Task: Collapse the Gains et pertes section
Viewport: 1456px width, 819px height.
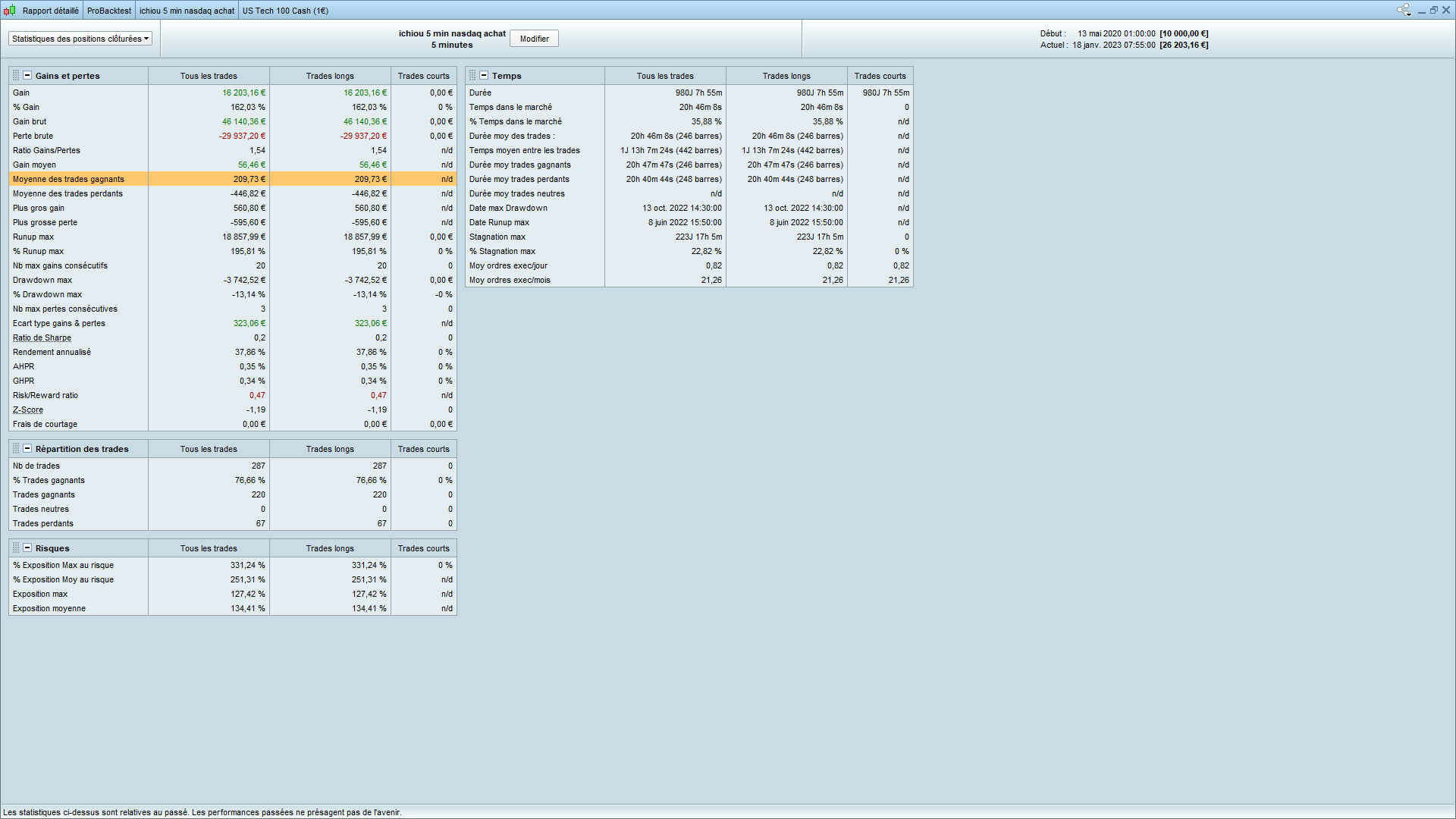Action: pyautogui.click(x=27, y=76)
